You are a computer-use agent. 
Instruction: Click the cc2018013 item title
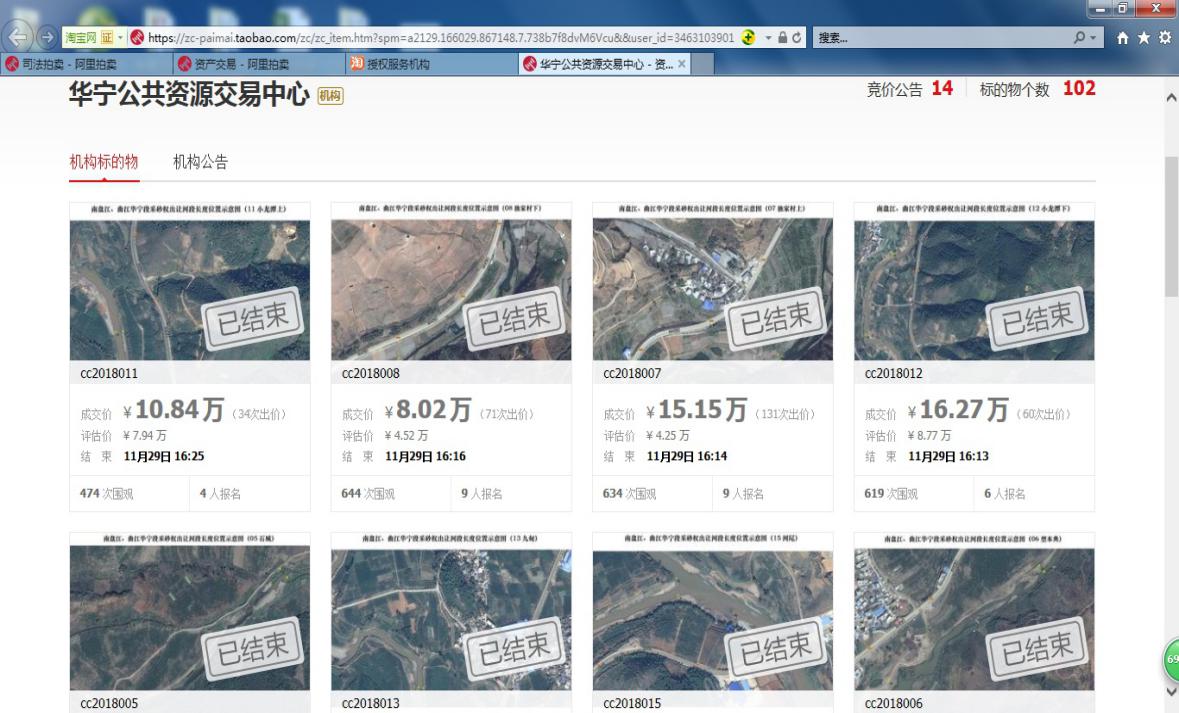pos(371,703)
